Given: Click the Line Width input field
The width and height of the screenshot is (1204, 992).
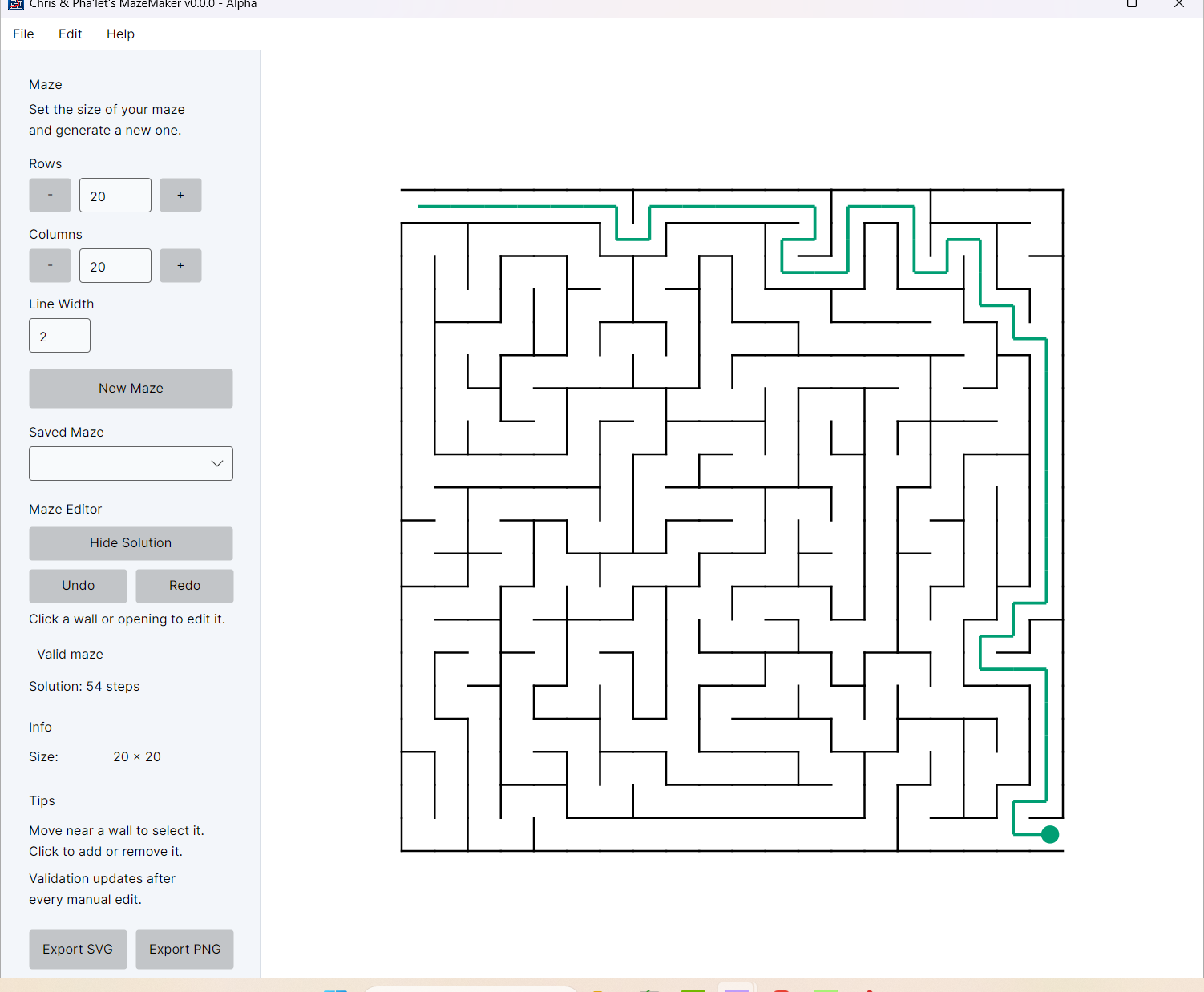Looking at the screenshot, I should tap(59, 336).
